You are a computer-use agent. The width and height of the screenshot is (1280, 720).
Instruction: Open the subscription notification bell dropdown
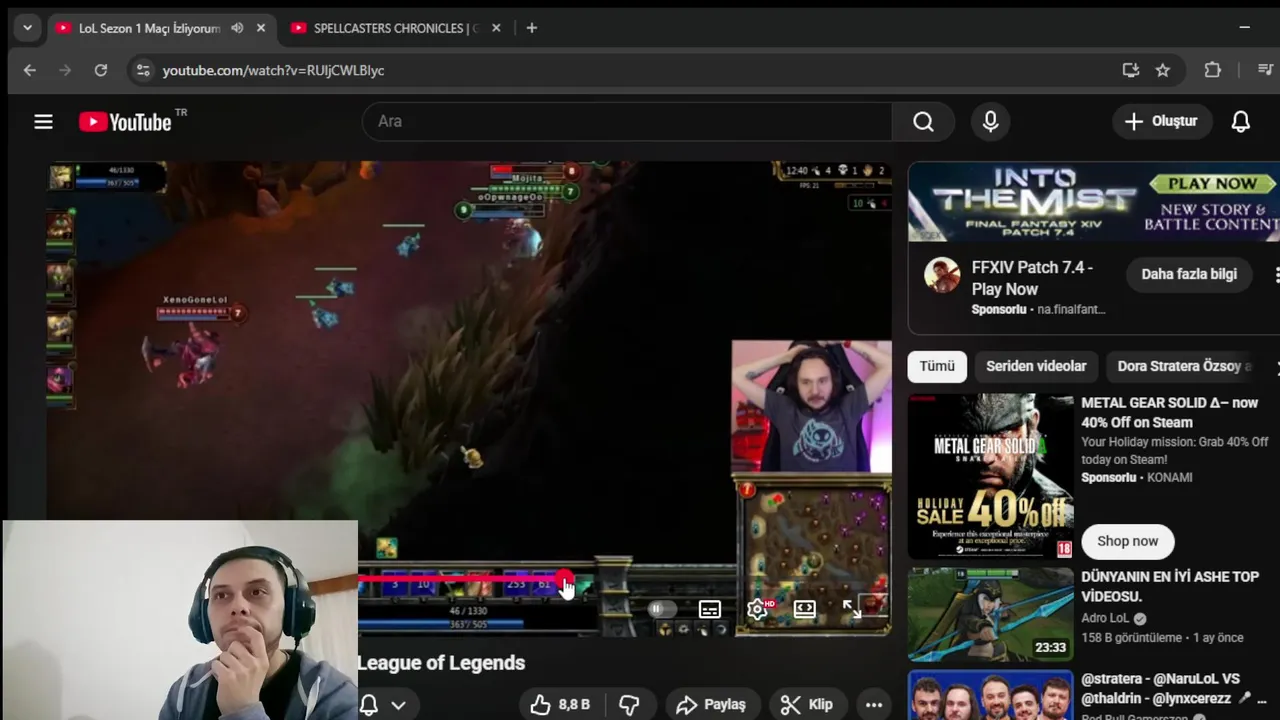coord(383,705)
